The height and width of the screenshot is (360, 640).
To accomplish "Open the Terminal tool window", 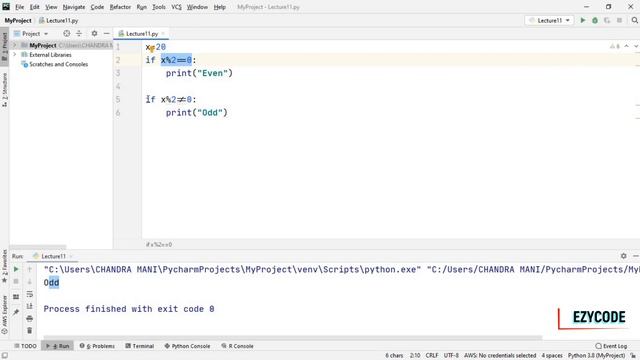I will 140,346.
